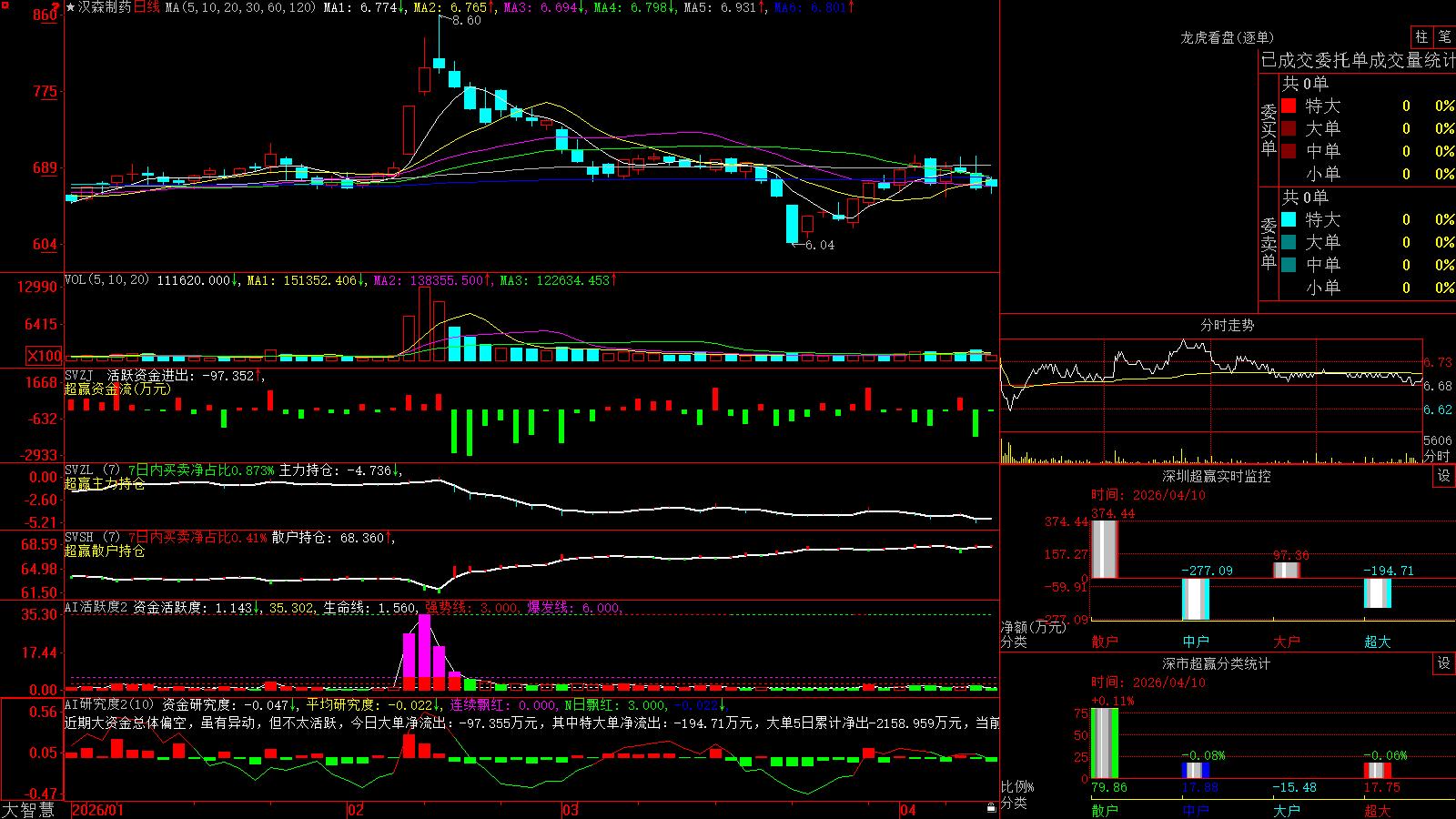The width and height of the screenshot is (1456, 819).
Task: Switch Dragon-Tiger panel to 笔 tick view
Action: click(1444, 37)
